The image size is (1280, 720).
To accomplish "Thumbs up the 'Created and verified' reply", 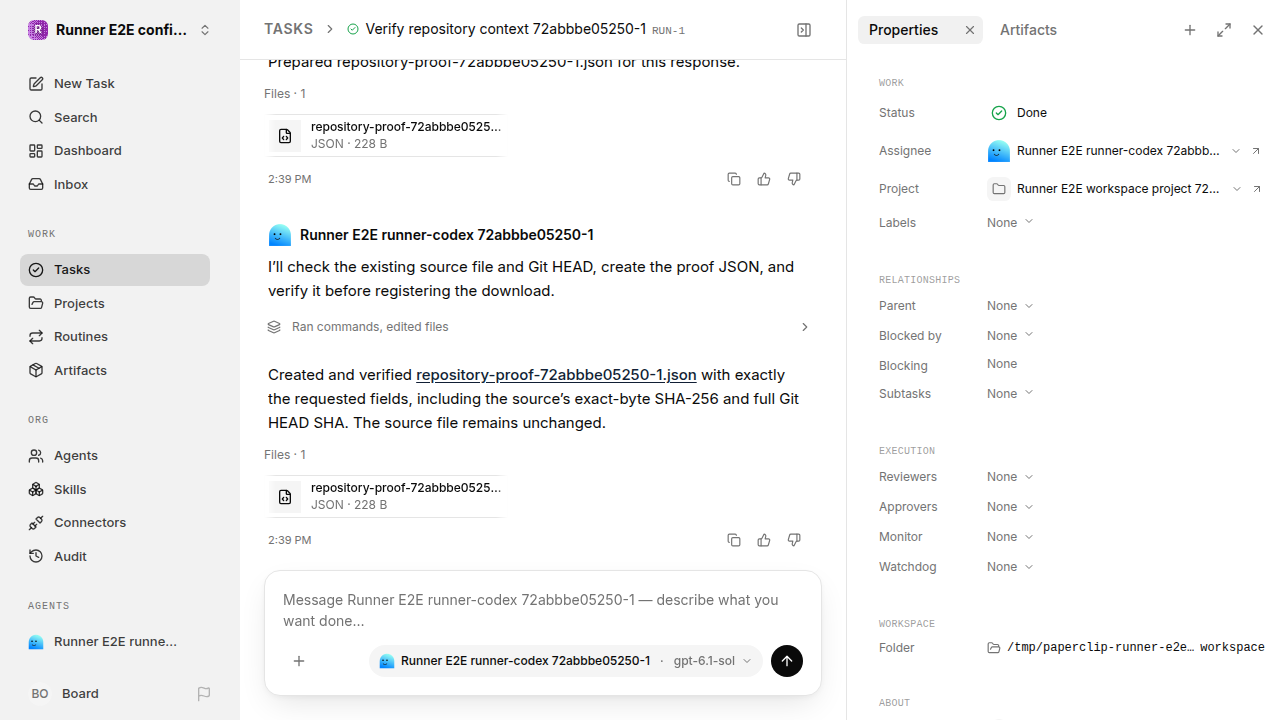I will (x=764, y=540).
